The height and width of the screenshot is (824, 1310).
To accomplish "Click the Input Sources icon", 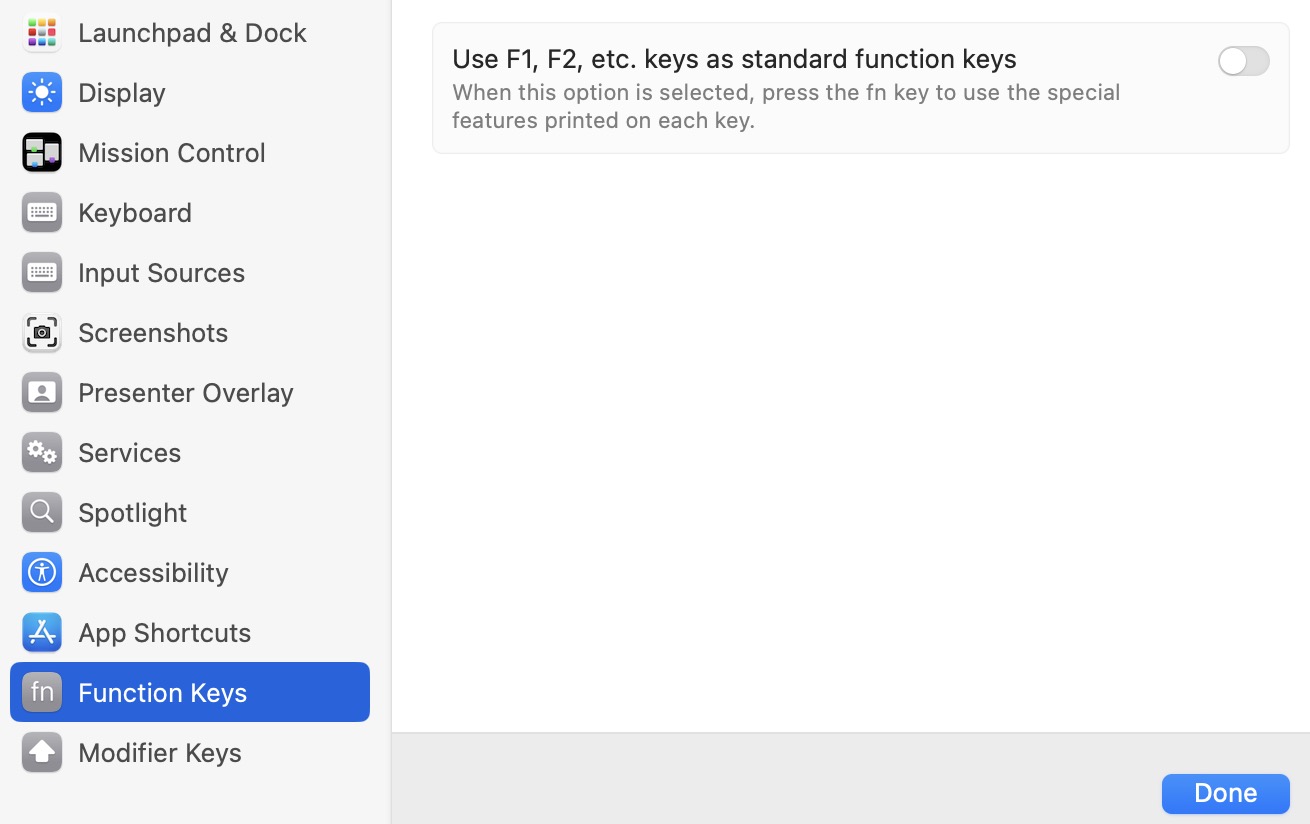I will click(42, 272).
